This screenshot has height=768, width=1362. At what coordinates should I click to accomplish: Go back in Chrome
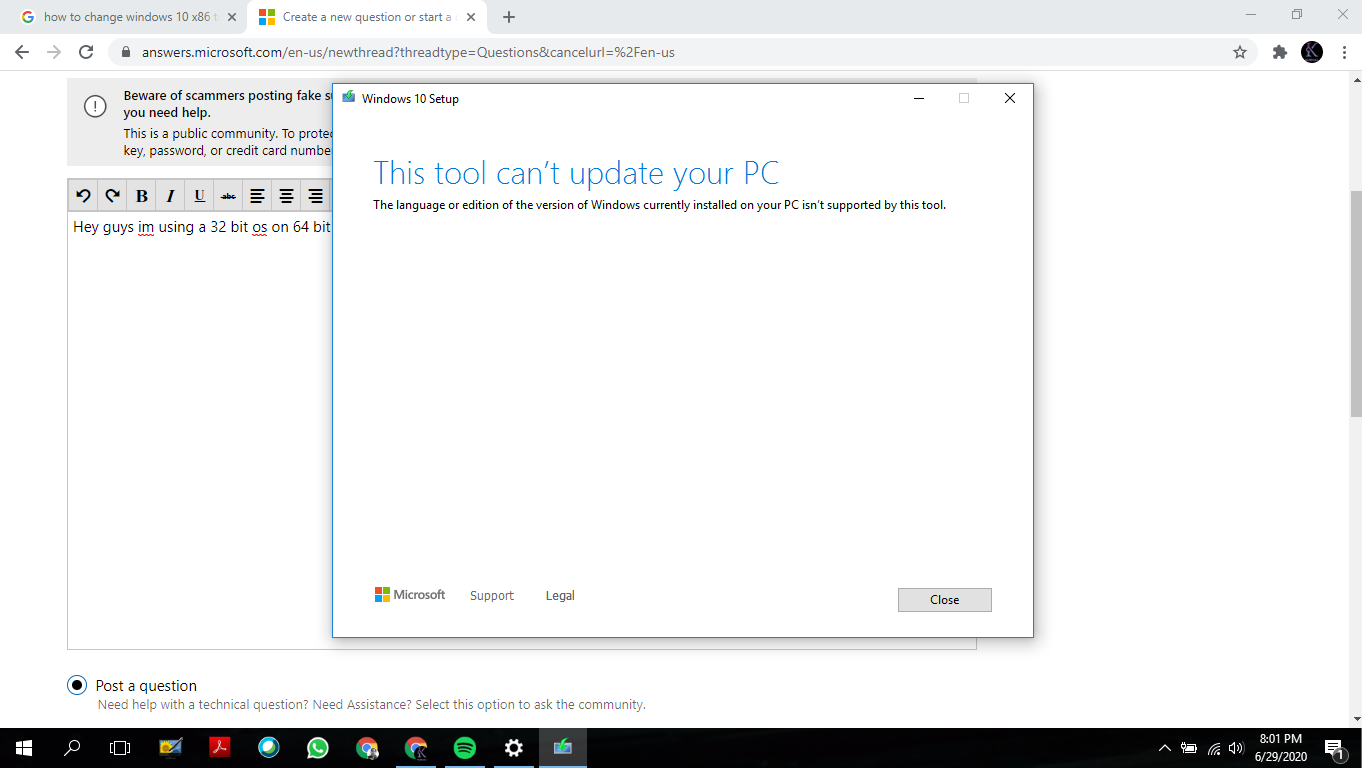pos(22,52)
